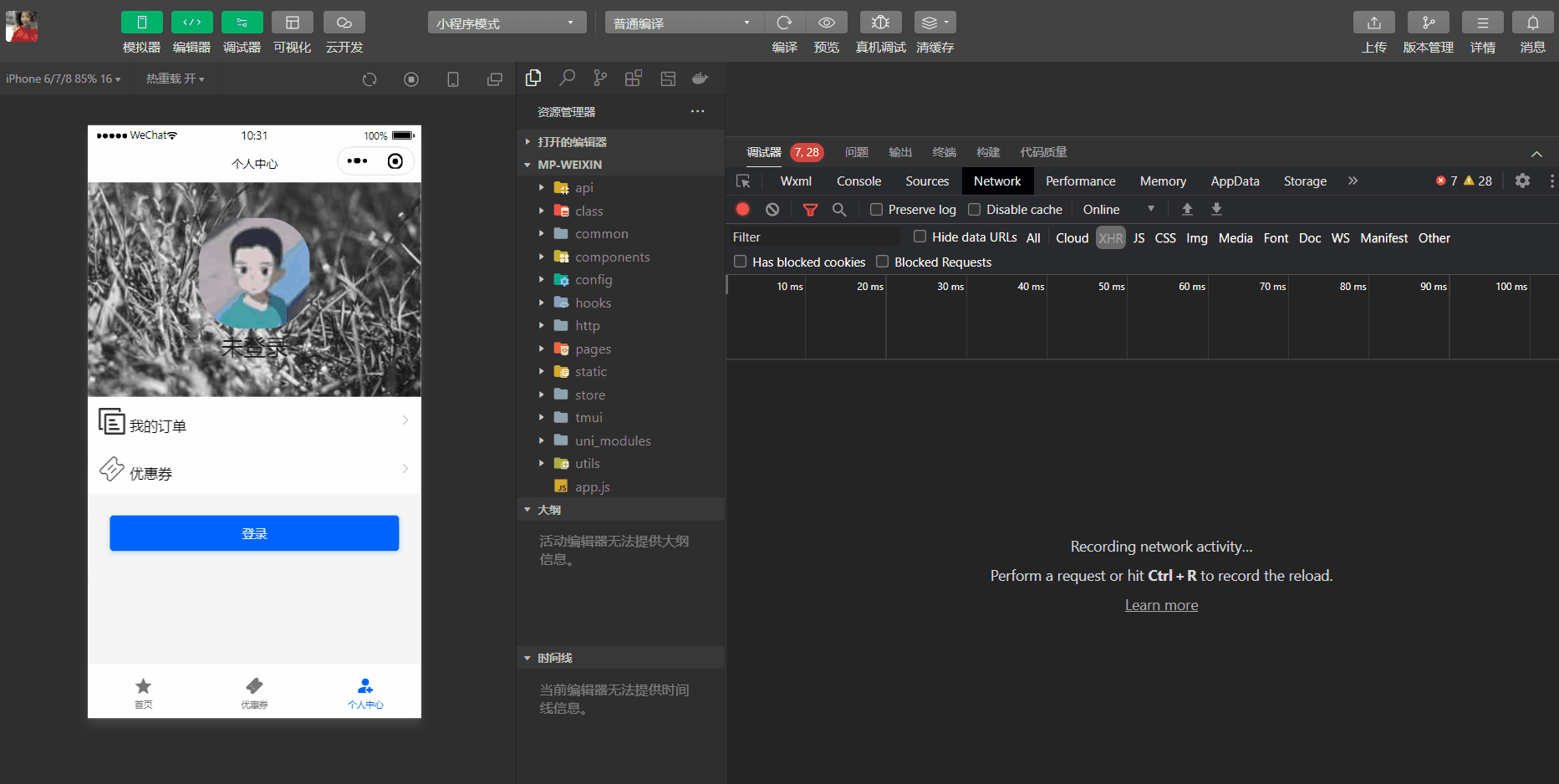Click the simulator toggle icon in toolbar
This screenshot has height=784, width=1559.
141,23
